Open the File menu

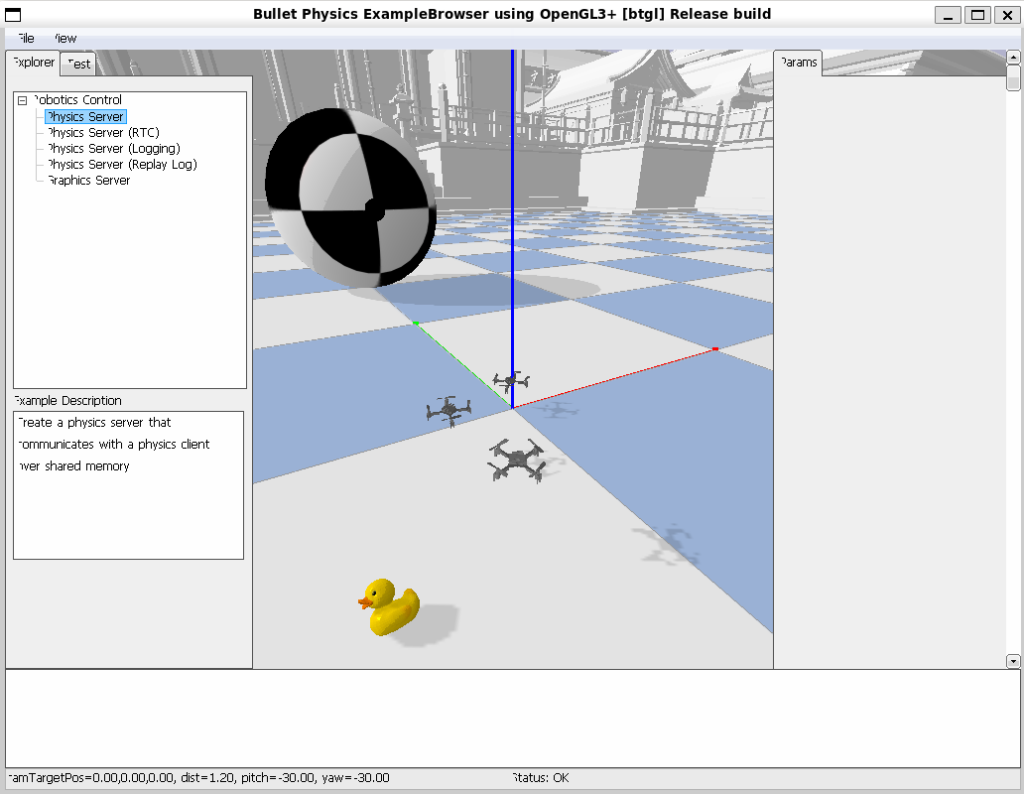[25, 38]
